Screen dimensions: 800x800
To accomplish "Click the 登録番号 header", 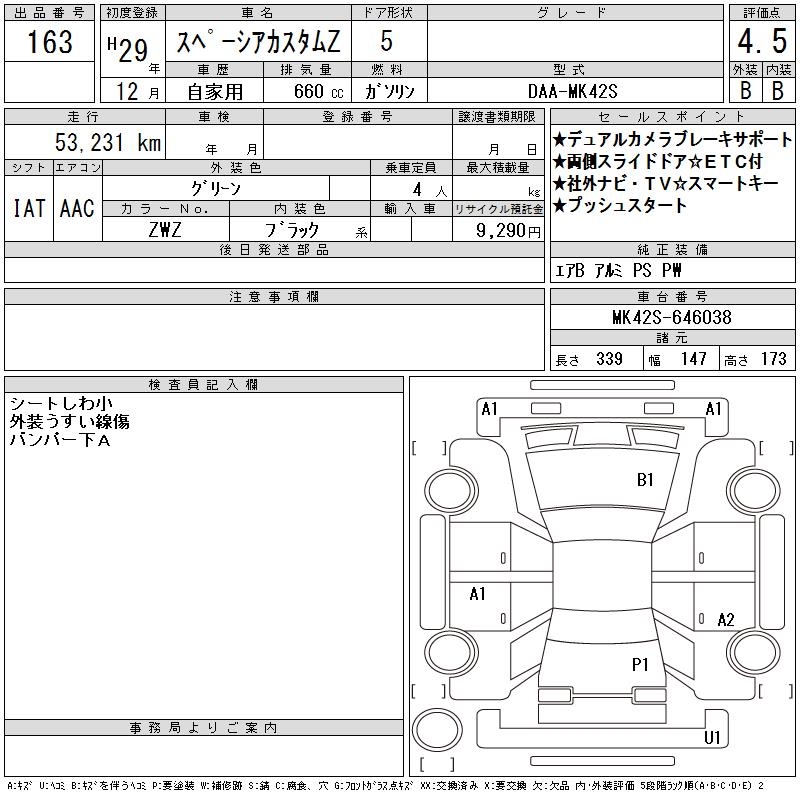I will tap(357, 117).
